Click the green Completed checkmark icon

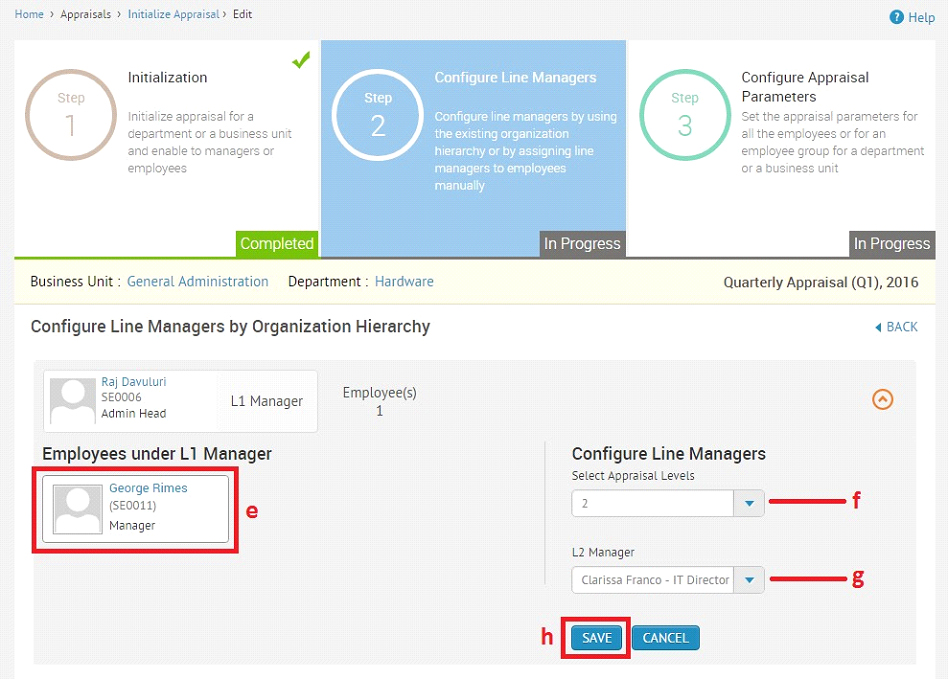pos(301,60)
